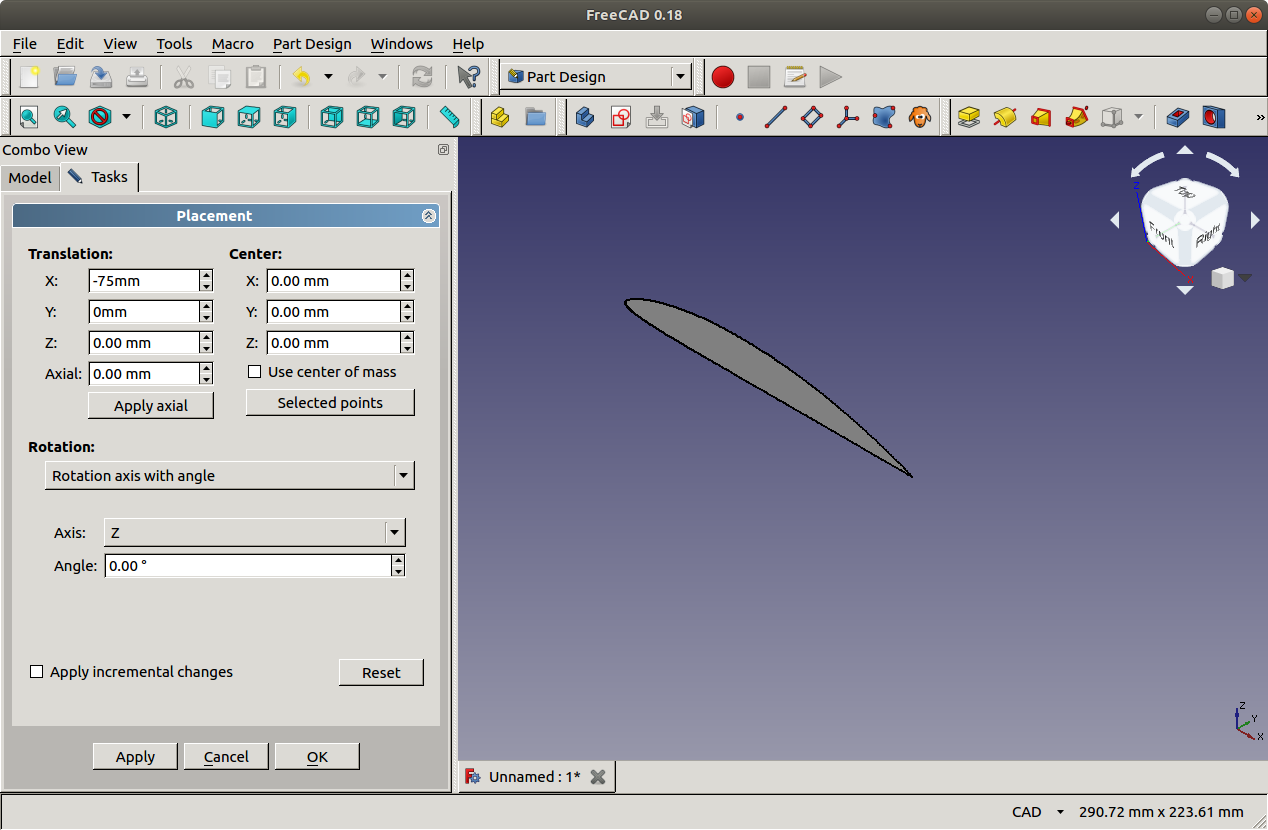1268x830 pixels.
Task: Select the Measure distance ruler tool
Action: click(x=450, y=117)
